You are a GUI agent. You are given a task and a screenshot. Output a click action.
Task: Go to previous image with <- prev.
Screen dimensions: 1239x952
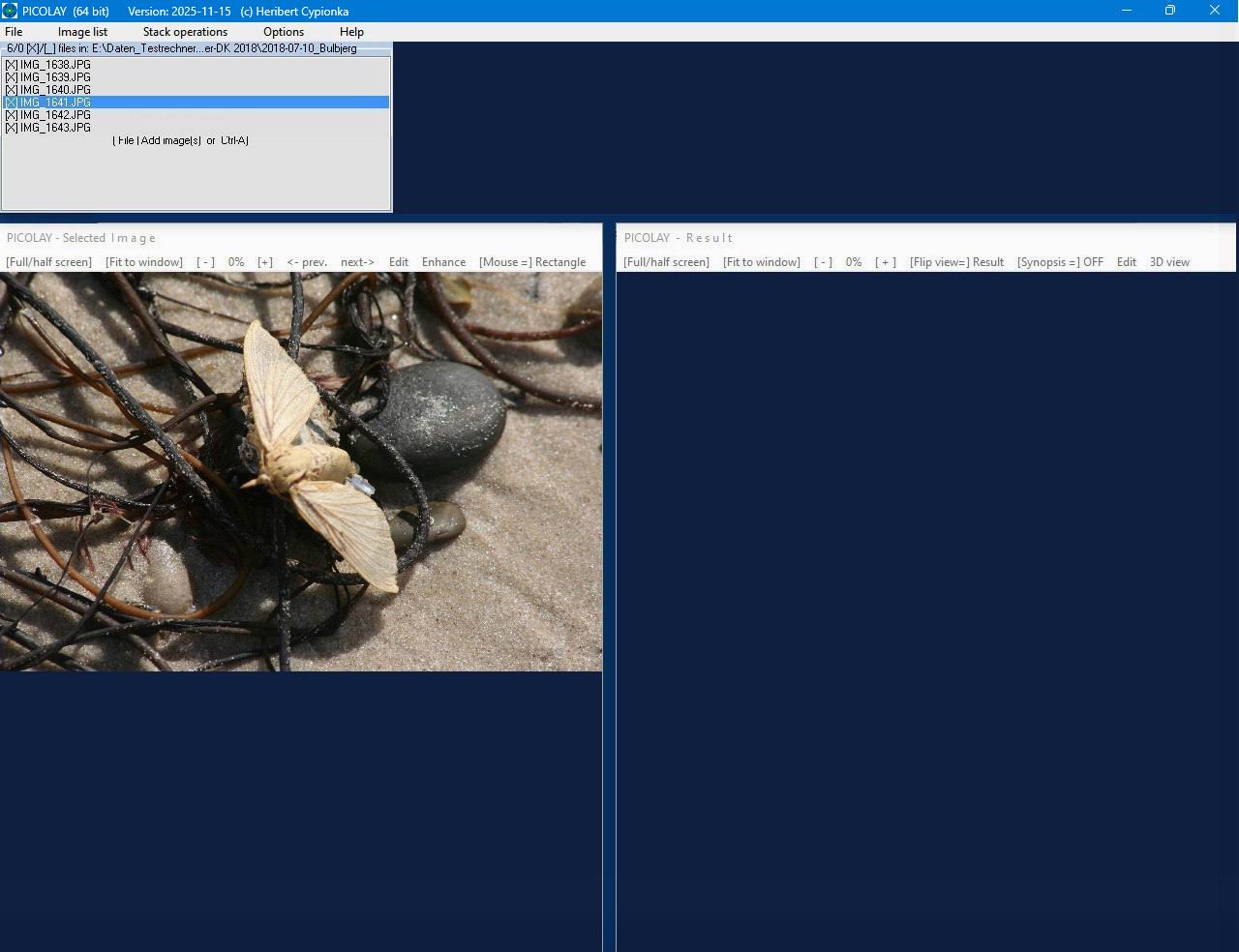pyautogui.click(x=306, y=262)
